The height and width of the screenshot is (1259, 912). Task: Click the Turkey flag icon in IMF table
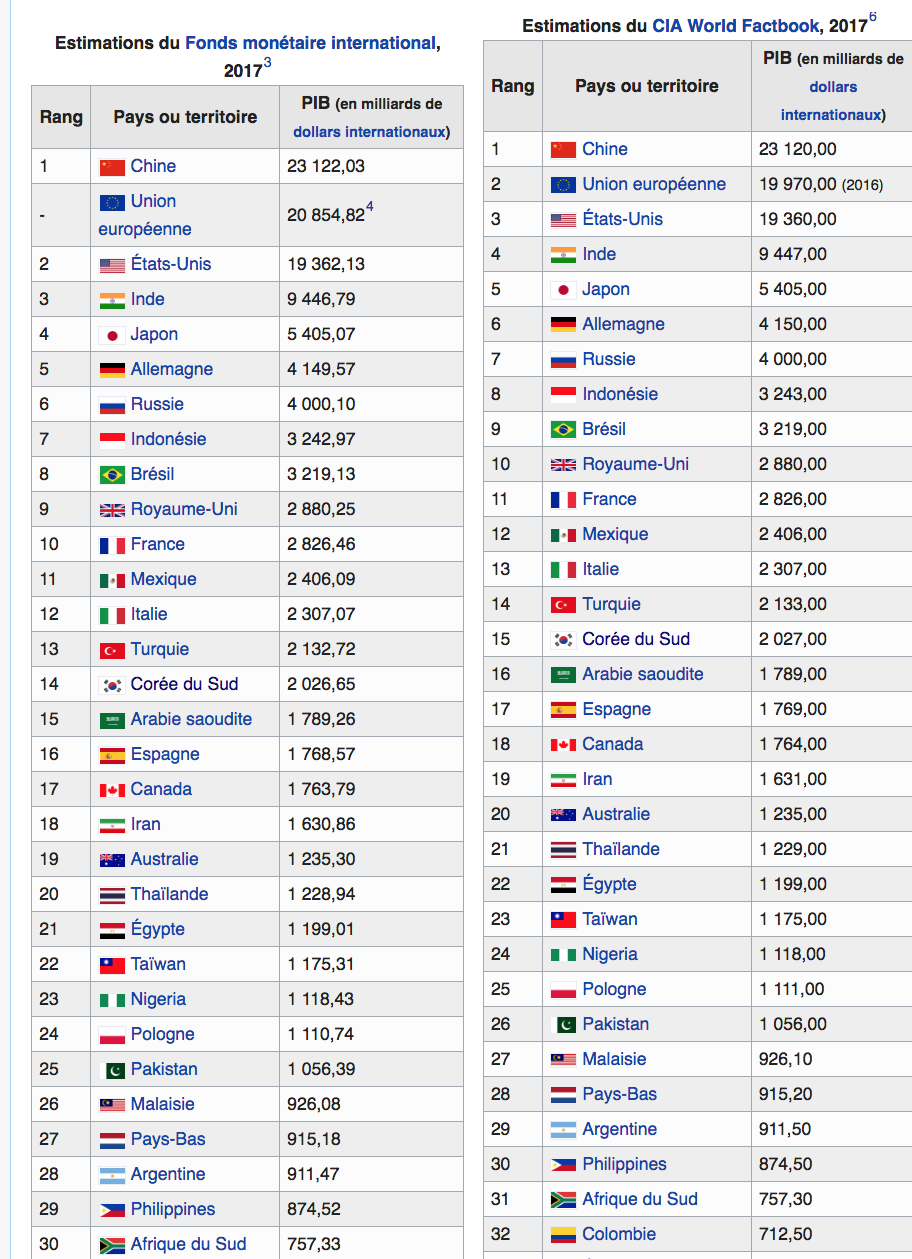click(112, 650)
